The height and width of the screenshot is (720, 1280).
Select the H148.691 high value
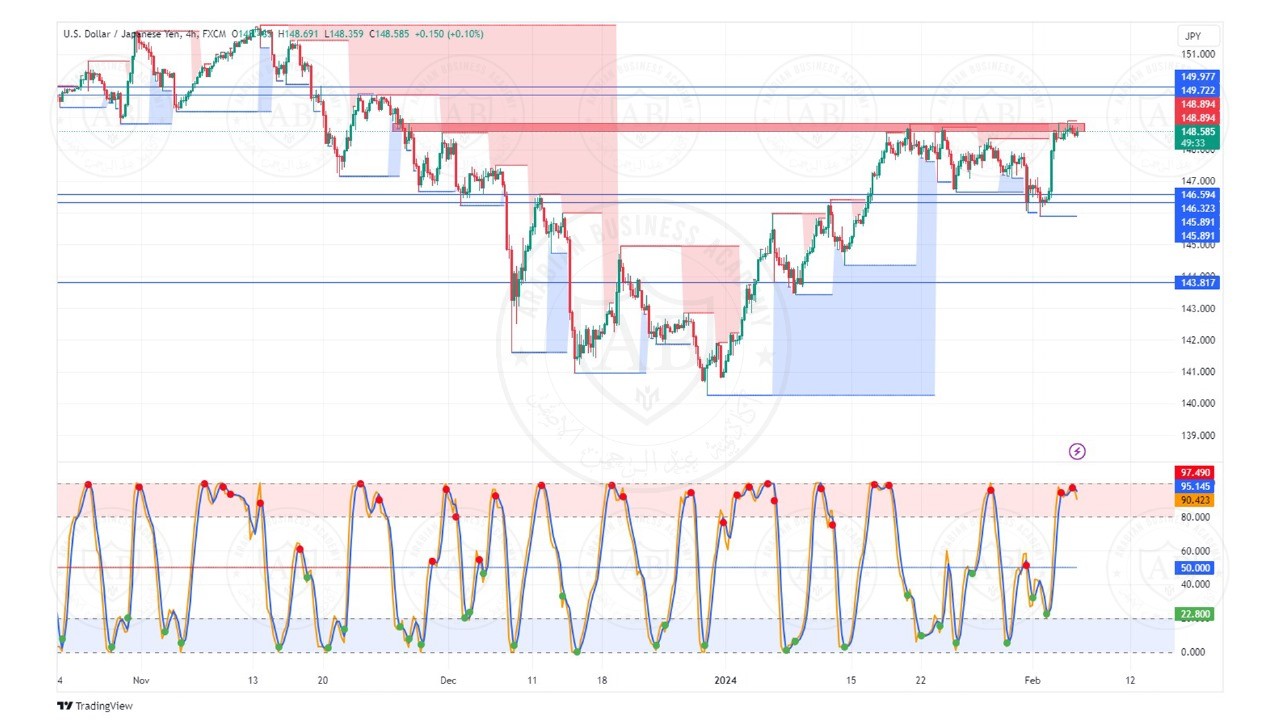(298, 34)
